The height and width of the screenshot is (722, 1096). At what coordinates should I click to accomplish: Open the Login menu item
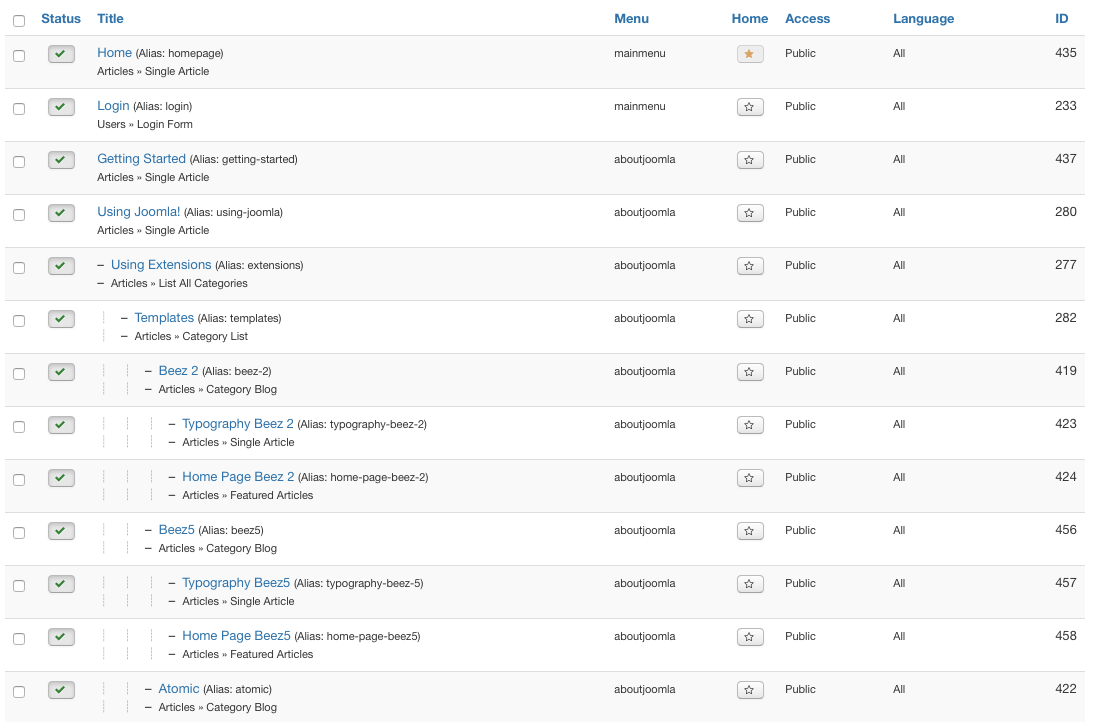click(113, 106)
